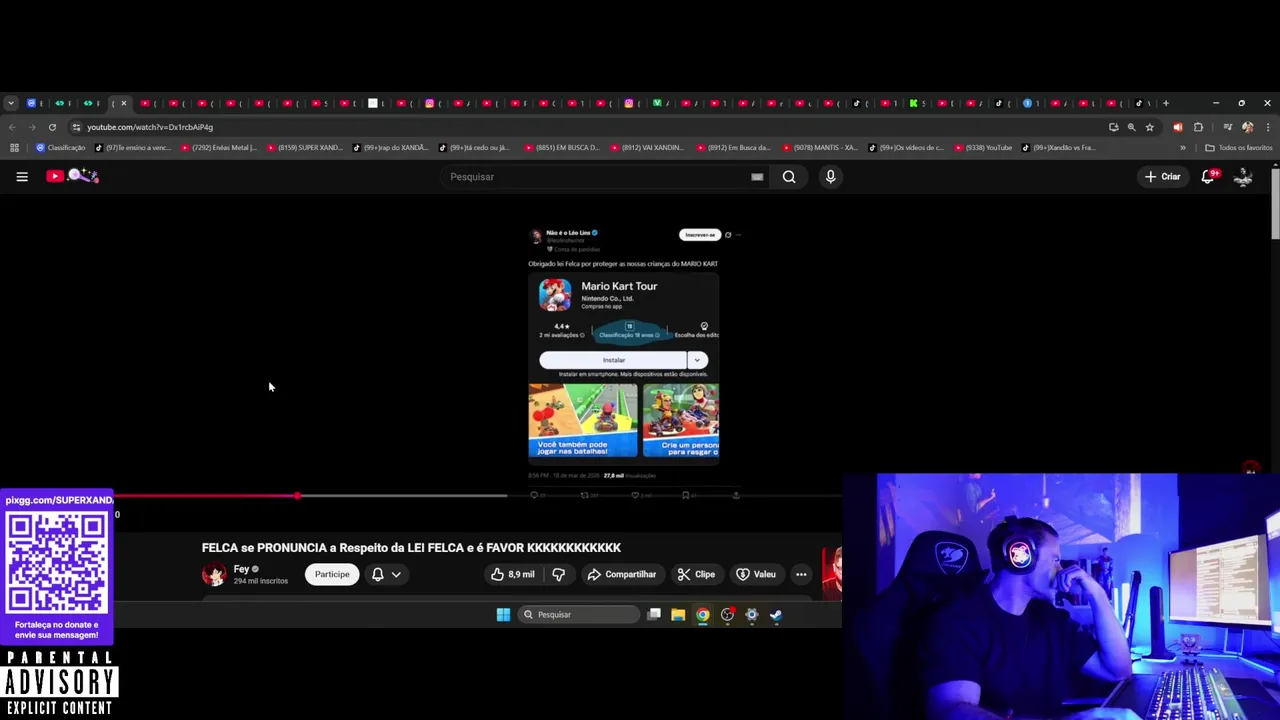
Task: Bookmark this page with the star
Action: tap(1150, 127)
